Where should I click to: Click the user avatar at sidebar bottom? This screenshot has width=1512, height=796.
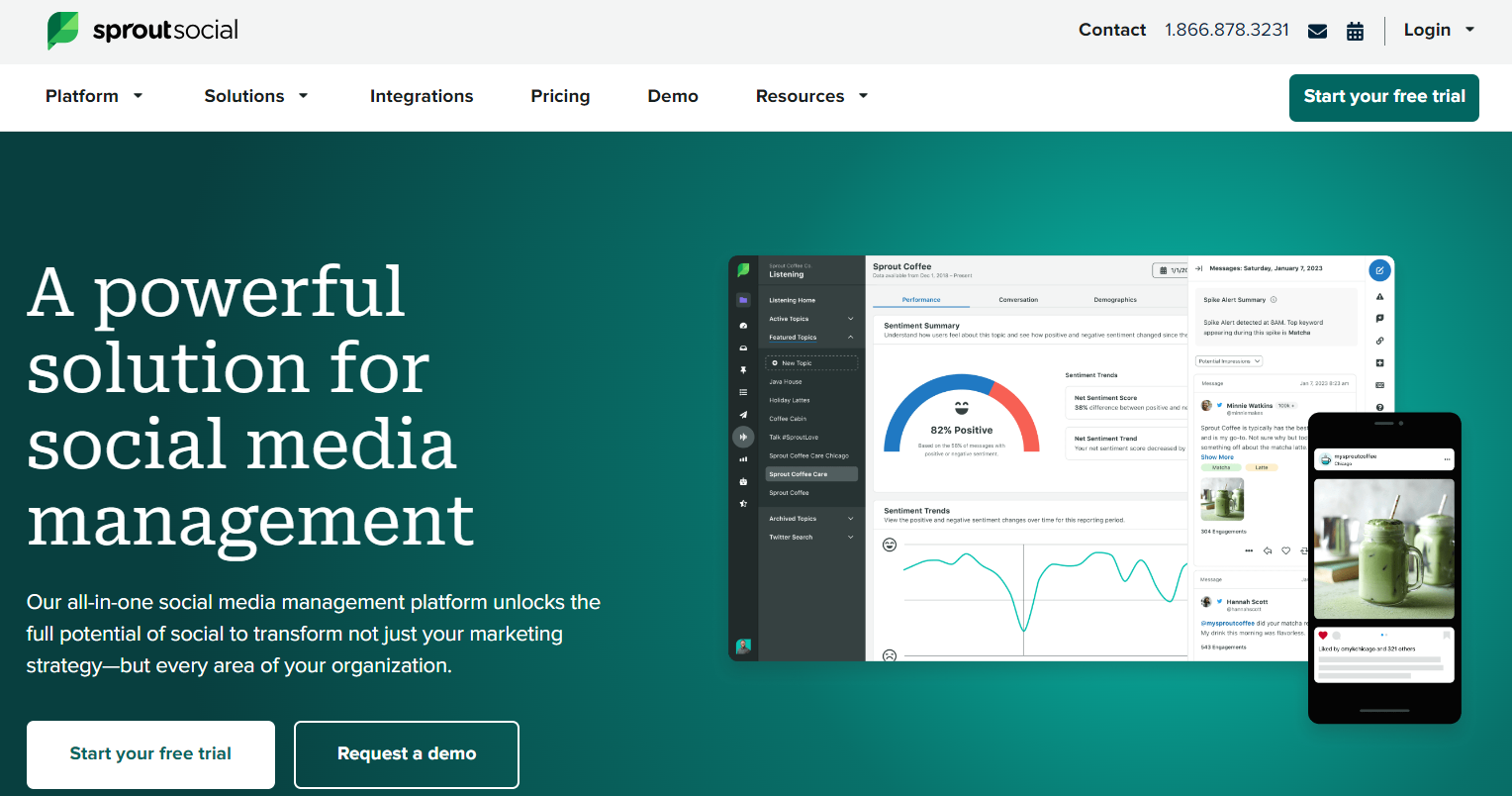click(743, 647)
